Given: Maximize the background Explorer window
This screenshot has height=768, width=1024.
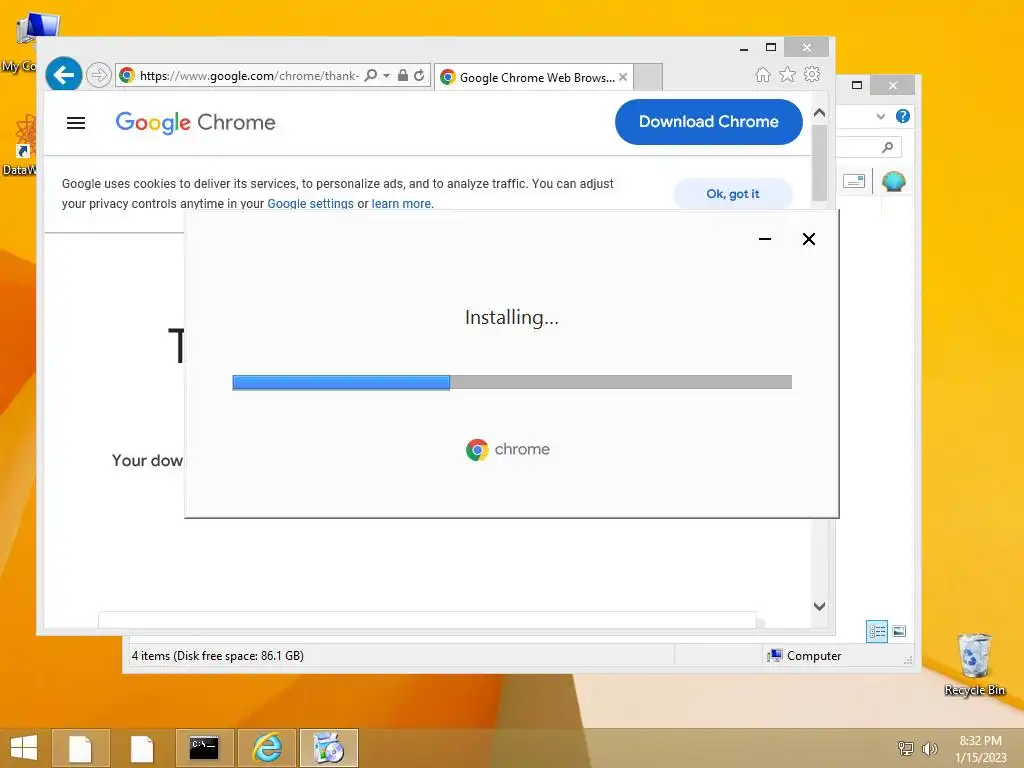Looking at the screenshot, I should [857, 85].
